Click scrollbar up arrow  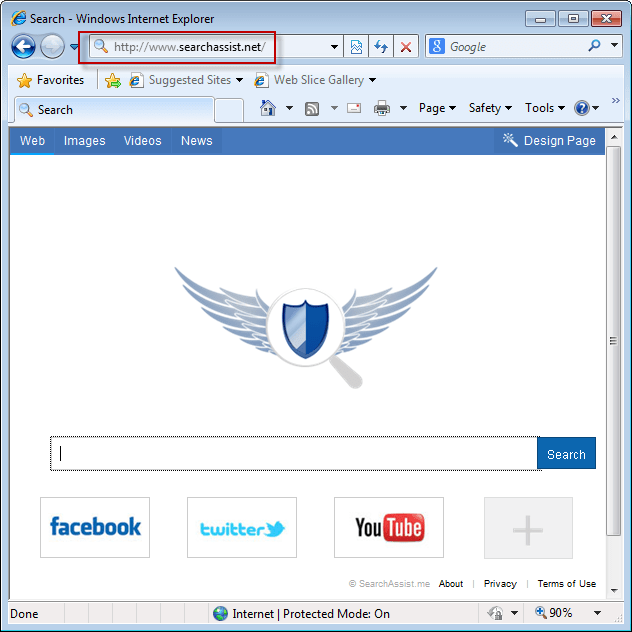614,137
